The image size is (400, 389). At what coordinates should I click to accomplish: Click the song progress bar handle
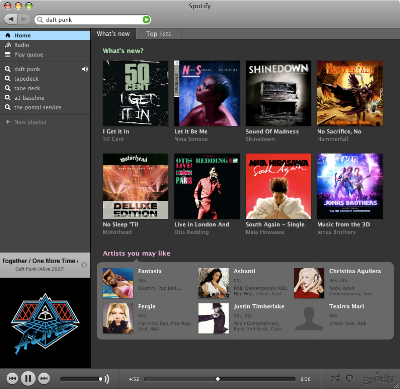coord(218,379)
